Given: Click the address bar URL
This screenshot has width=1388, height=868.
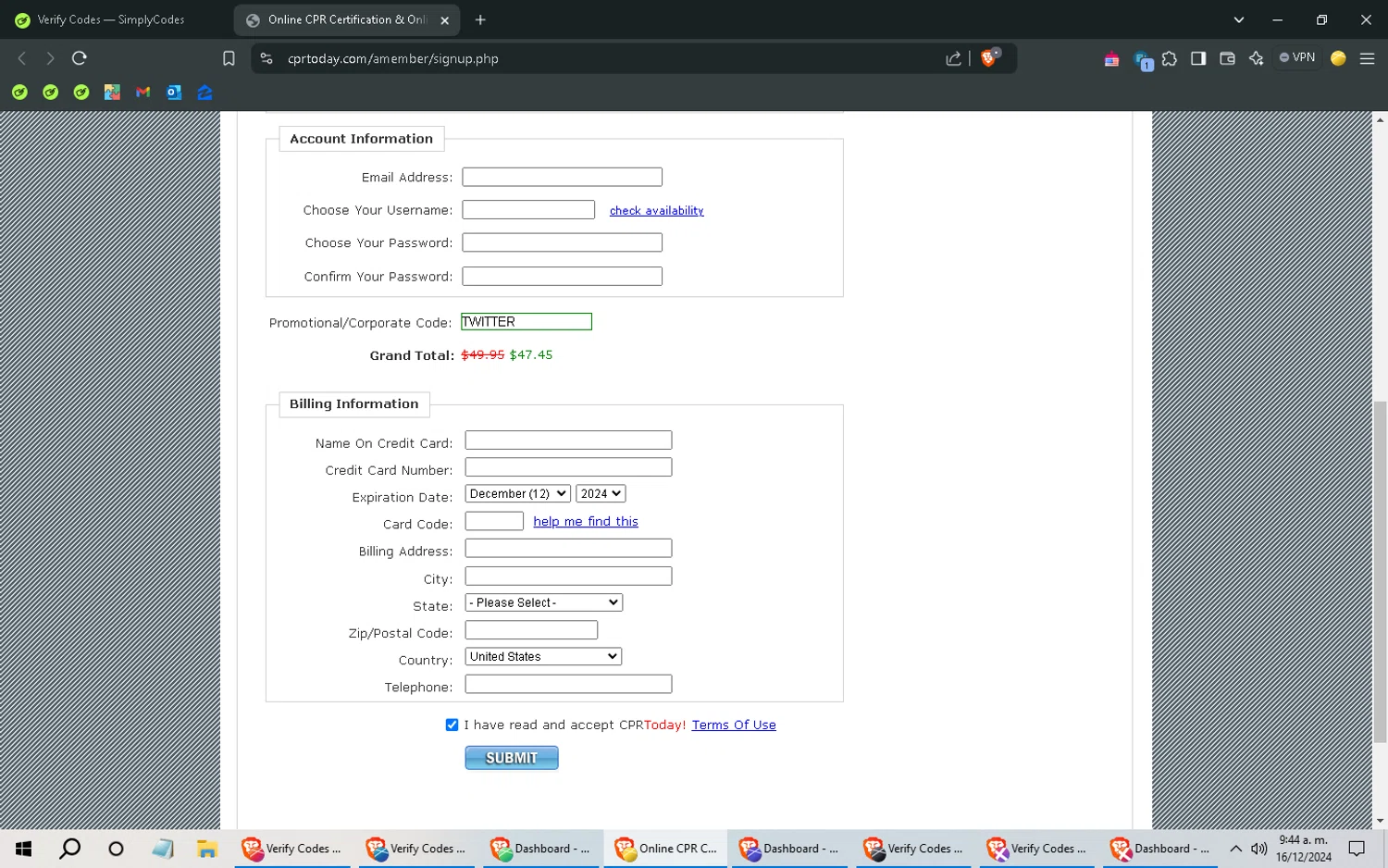Looking at the screenshot, I should click(x=393, y=58).
